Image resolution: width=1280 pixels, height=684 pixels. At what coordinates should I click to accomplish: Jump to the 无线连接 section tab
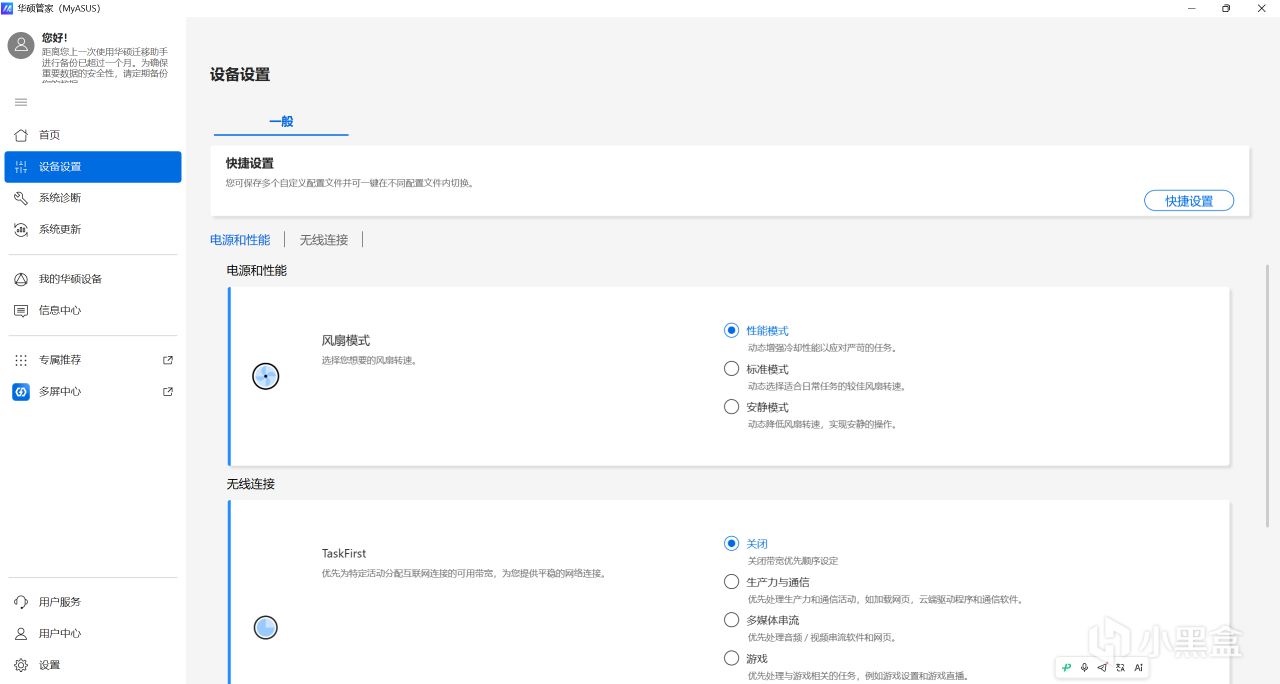324,240
